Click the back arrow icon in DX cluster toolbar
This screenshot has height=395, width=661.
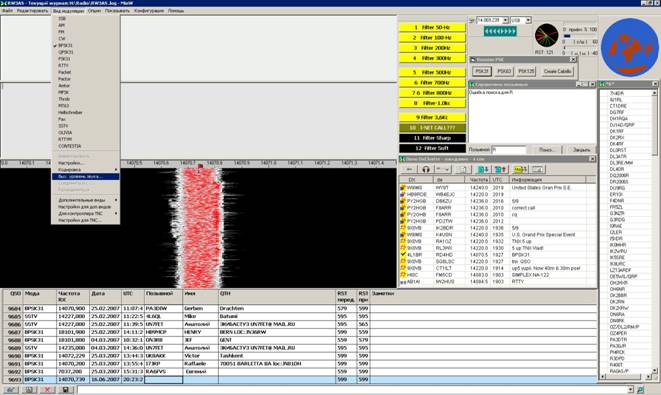tap(409, 169)
